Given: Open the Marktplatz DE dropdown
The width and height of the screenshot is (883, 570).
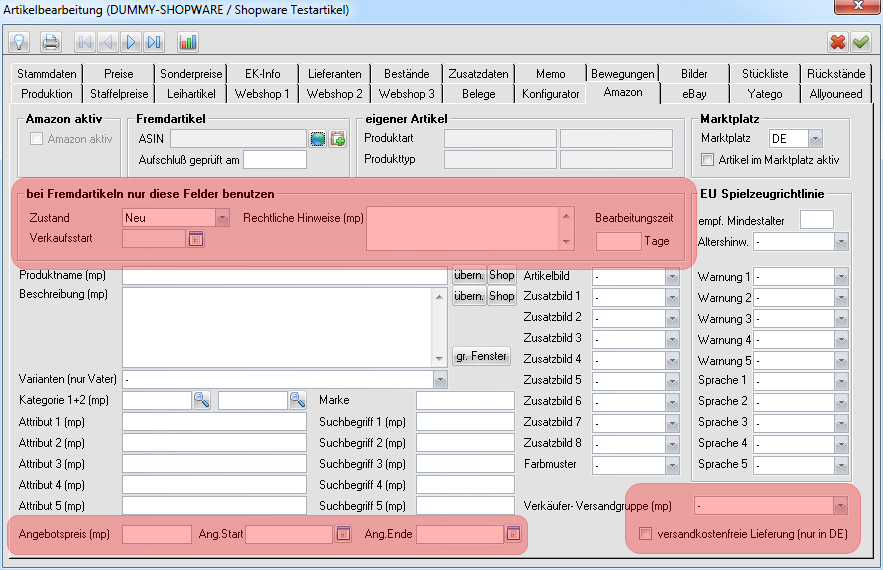Looking at the screenshot, I should (815, 139).
